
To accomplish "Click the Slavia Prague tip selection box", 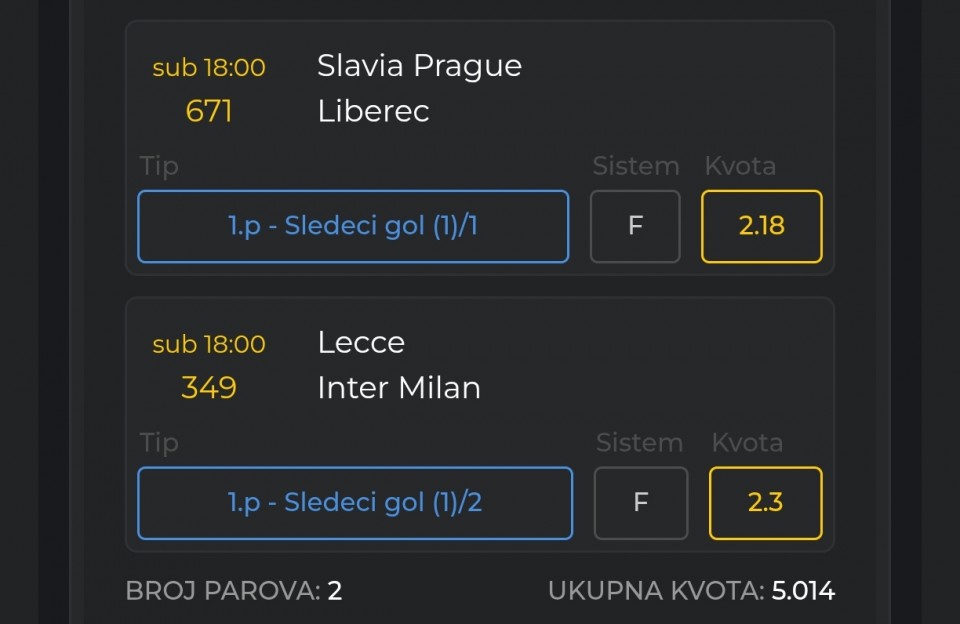I will pyautogui.click(x=353, y=226).
